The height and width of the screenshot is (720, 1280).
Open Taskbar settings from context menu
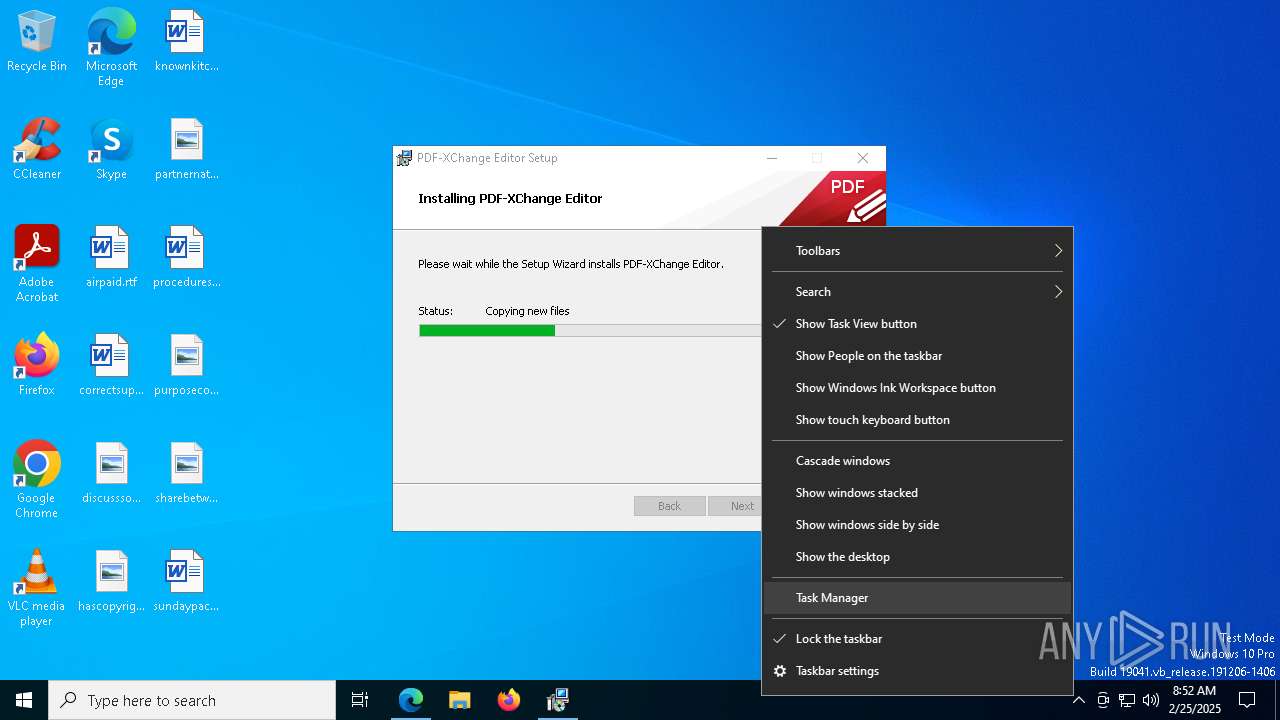click(x=917, y=671)
